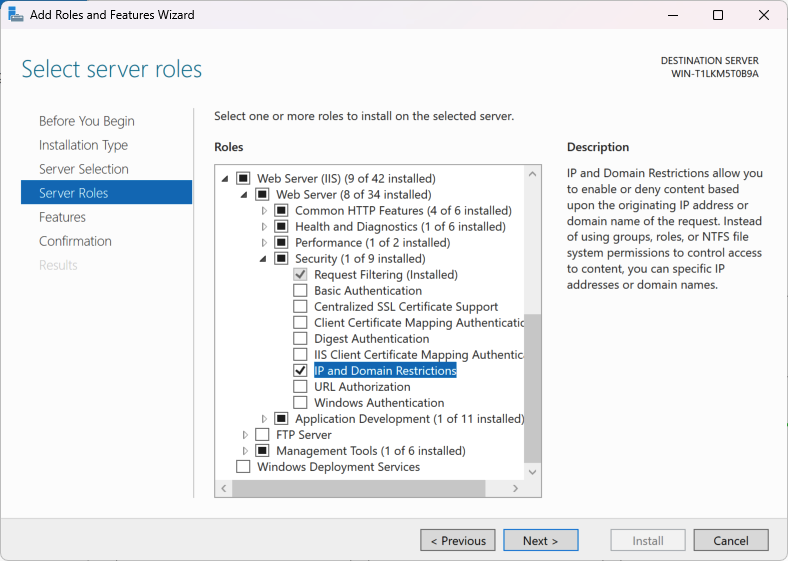
Task: Click the vertical scrollbar down arrow
Action: (532, 472)
